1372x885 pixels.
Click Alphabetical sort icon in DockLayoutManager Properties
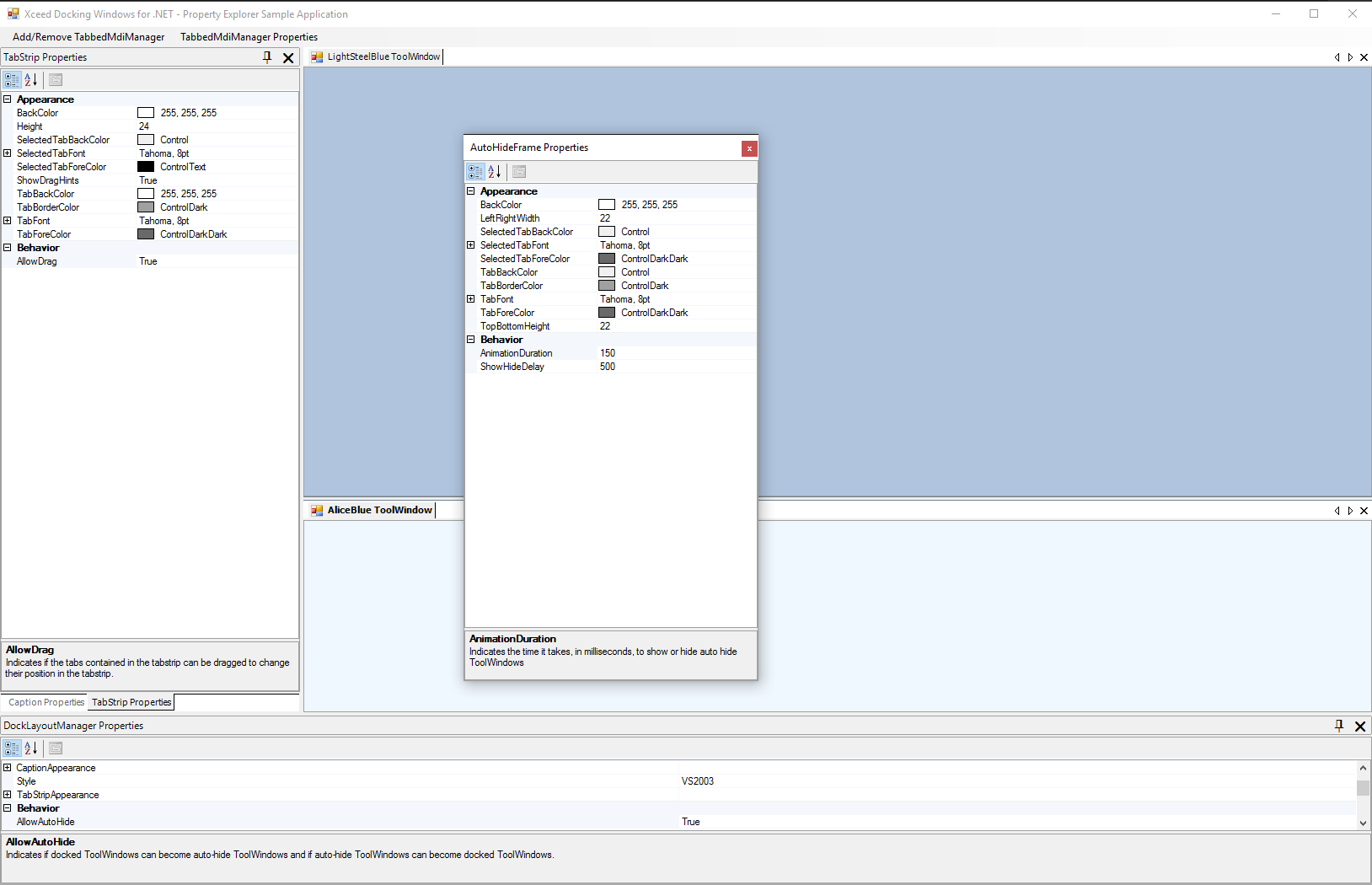point(31,748)
